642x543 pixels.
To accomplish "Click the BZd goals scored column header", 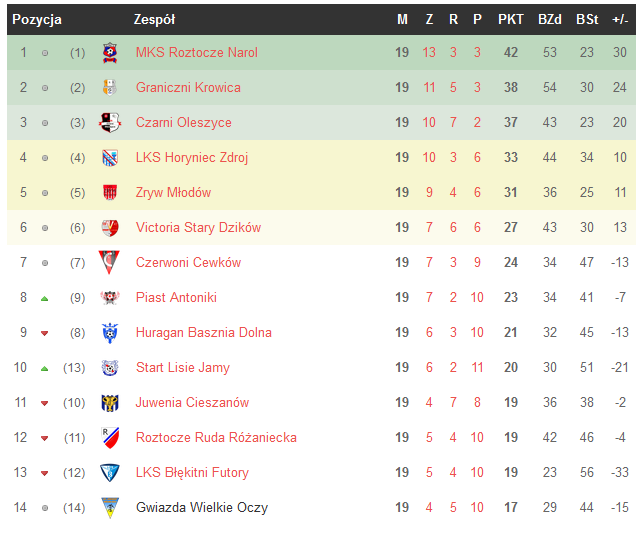I will [549, 19].
